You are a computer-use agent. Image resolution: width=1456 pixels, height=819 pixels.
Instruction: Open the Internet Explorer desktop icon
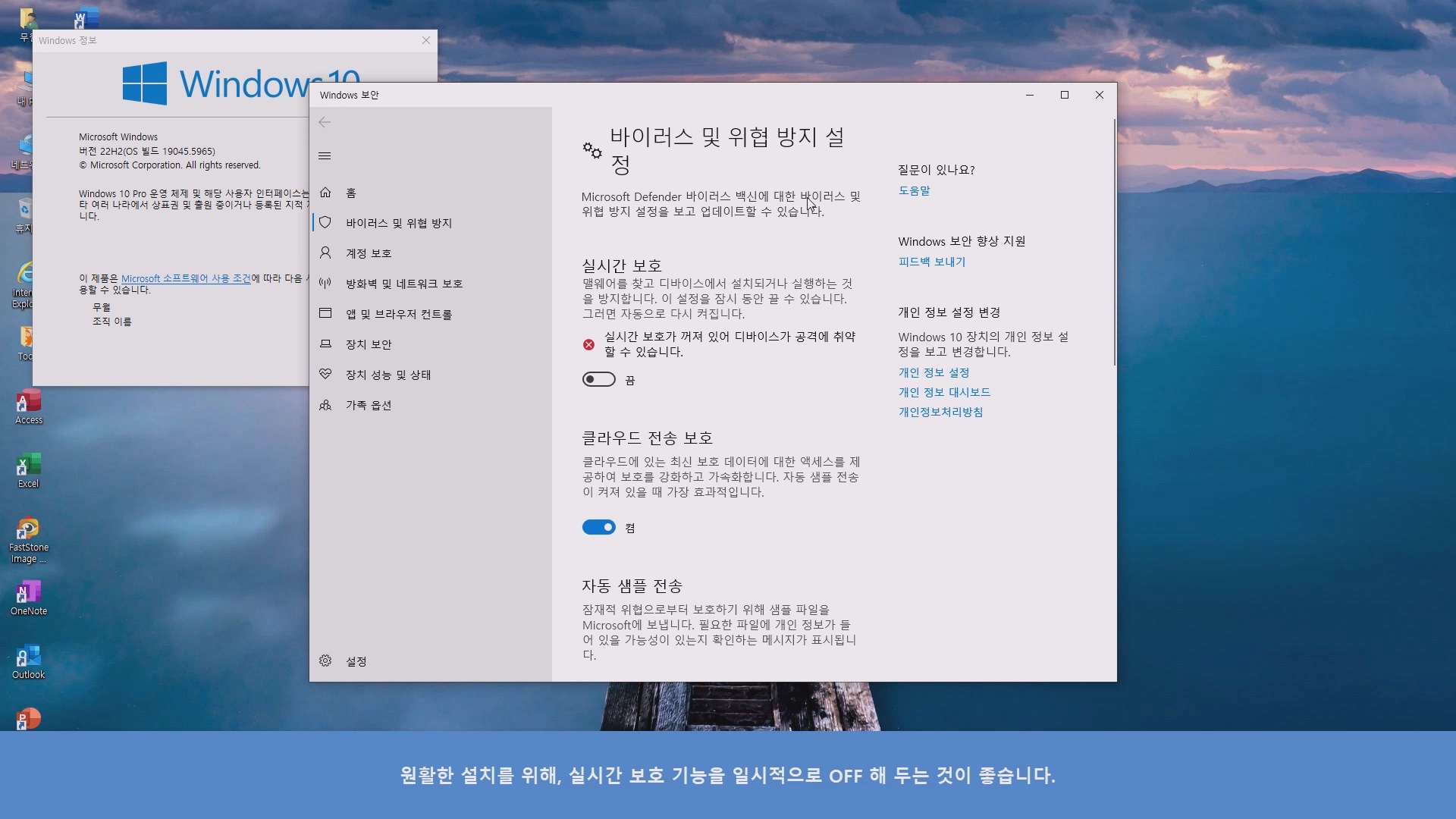[x=23, y=285]
